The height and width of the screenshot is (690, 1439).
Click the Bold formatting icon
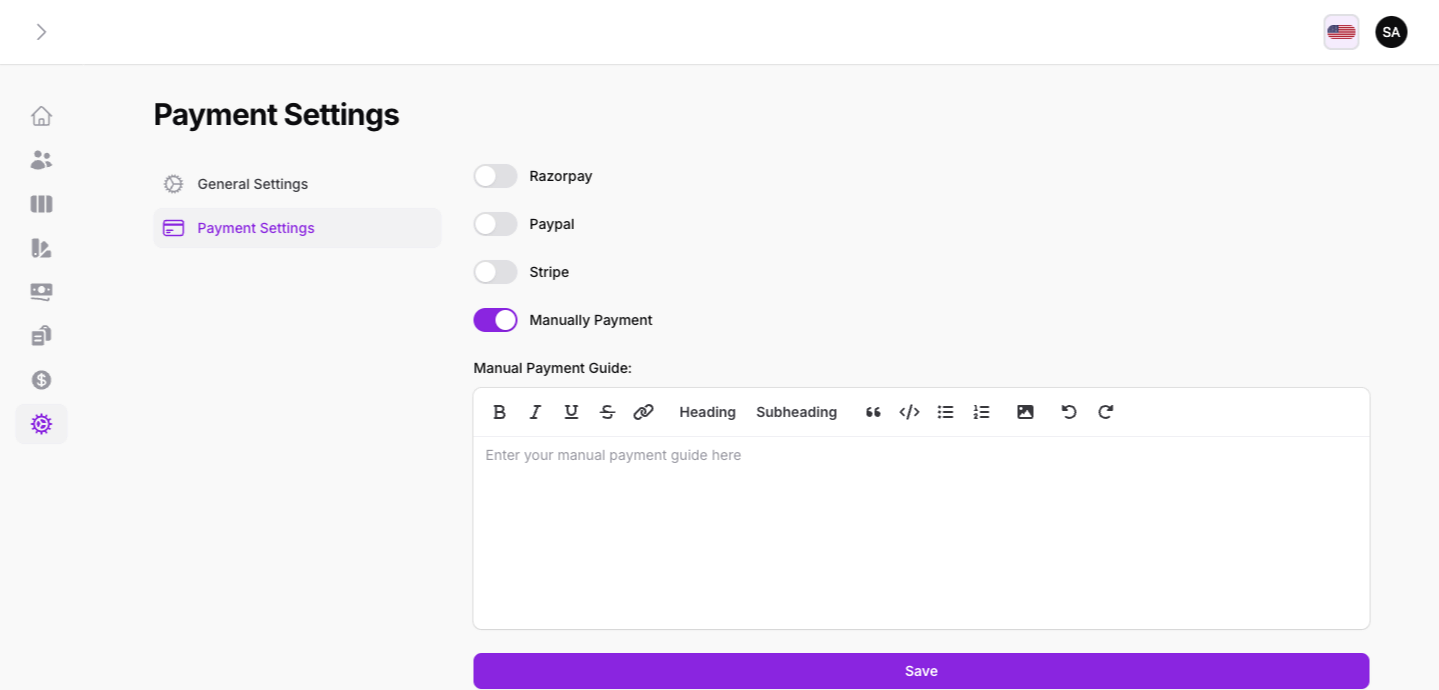point(499,412)
